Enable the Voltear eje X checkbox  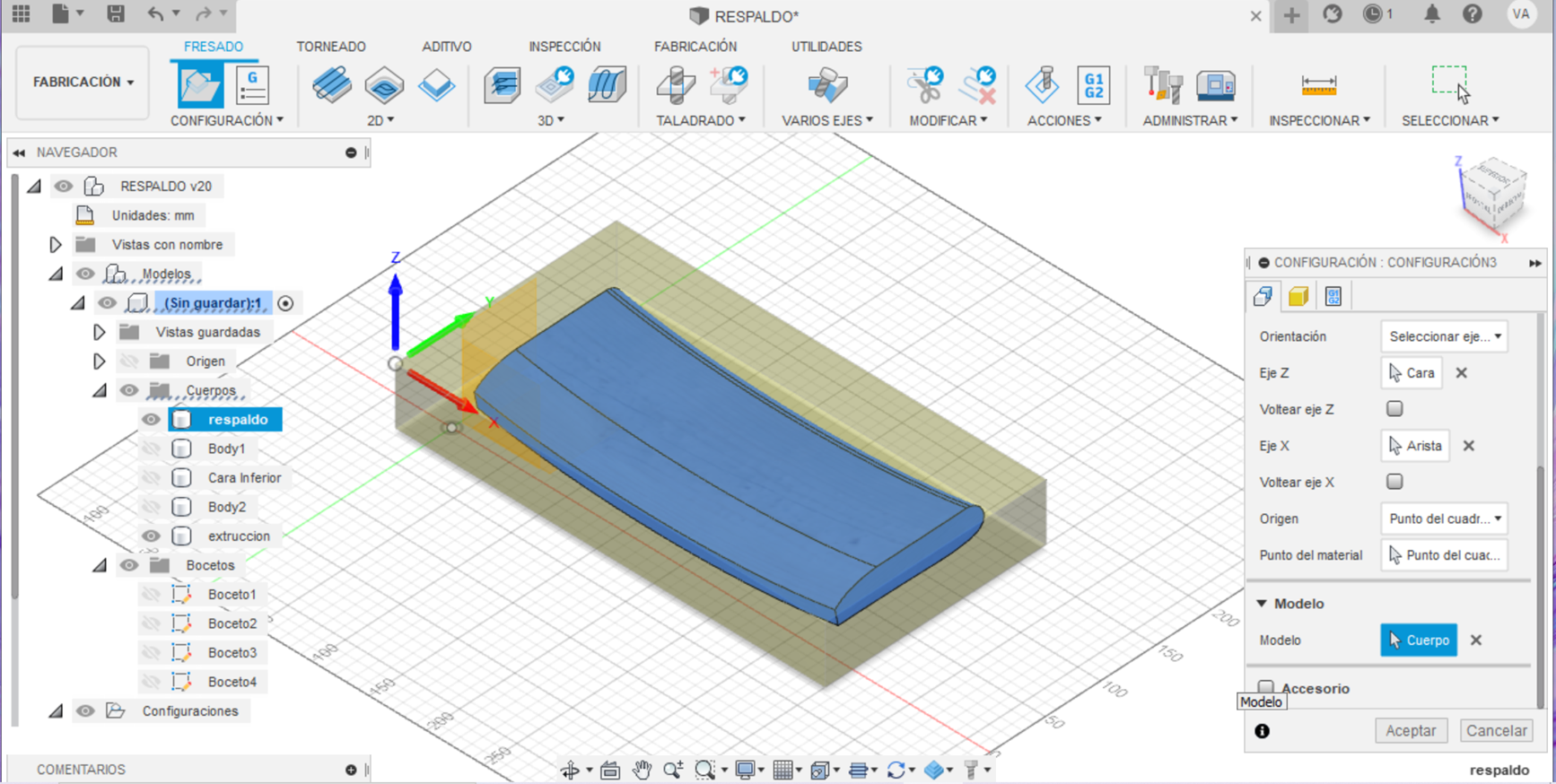(1394, 482)
